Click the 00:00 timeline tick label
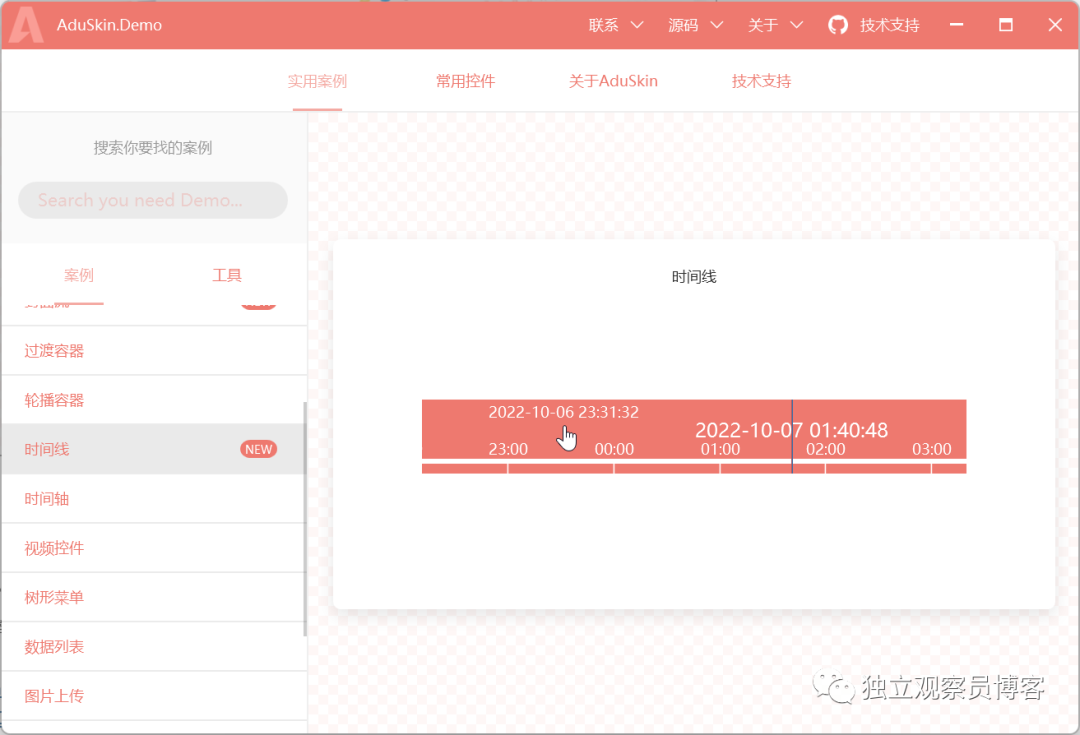Viewport: 1080px width, 735px height. click(x=614, y=449)
